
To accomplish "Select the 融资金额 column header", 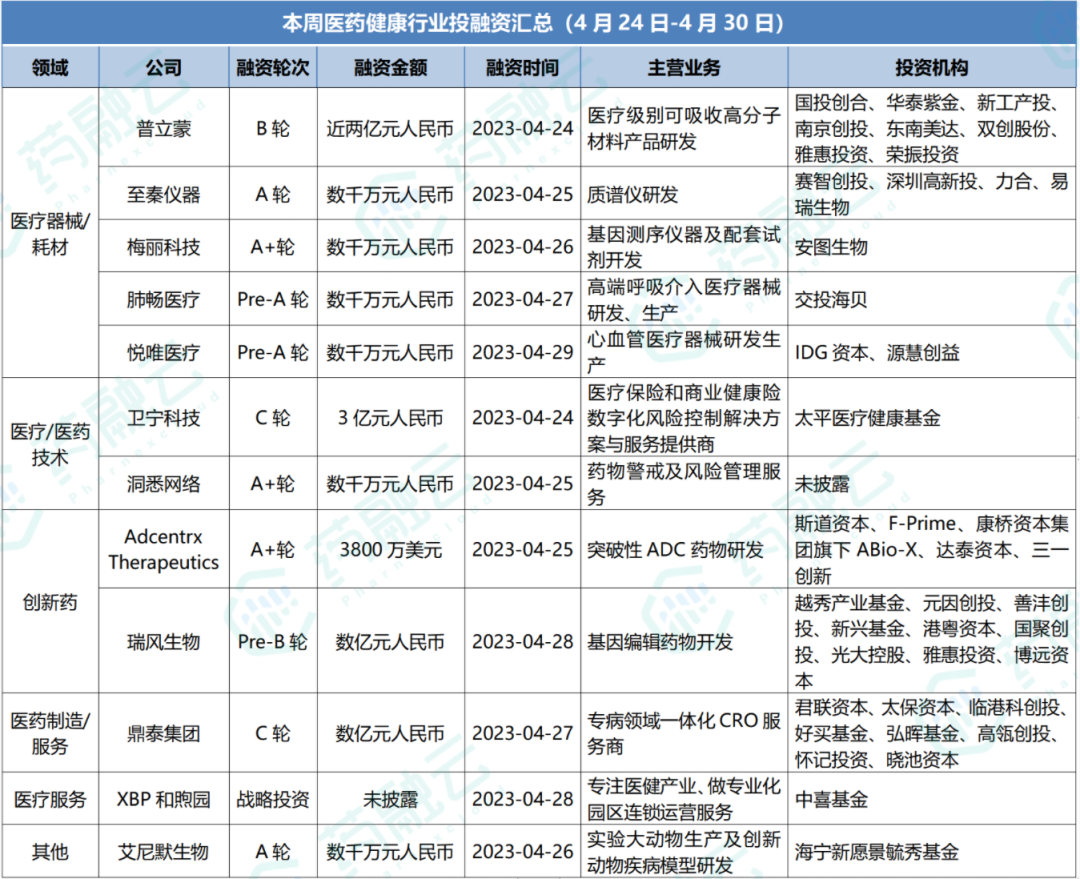I will pos(391,68).
